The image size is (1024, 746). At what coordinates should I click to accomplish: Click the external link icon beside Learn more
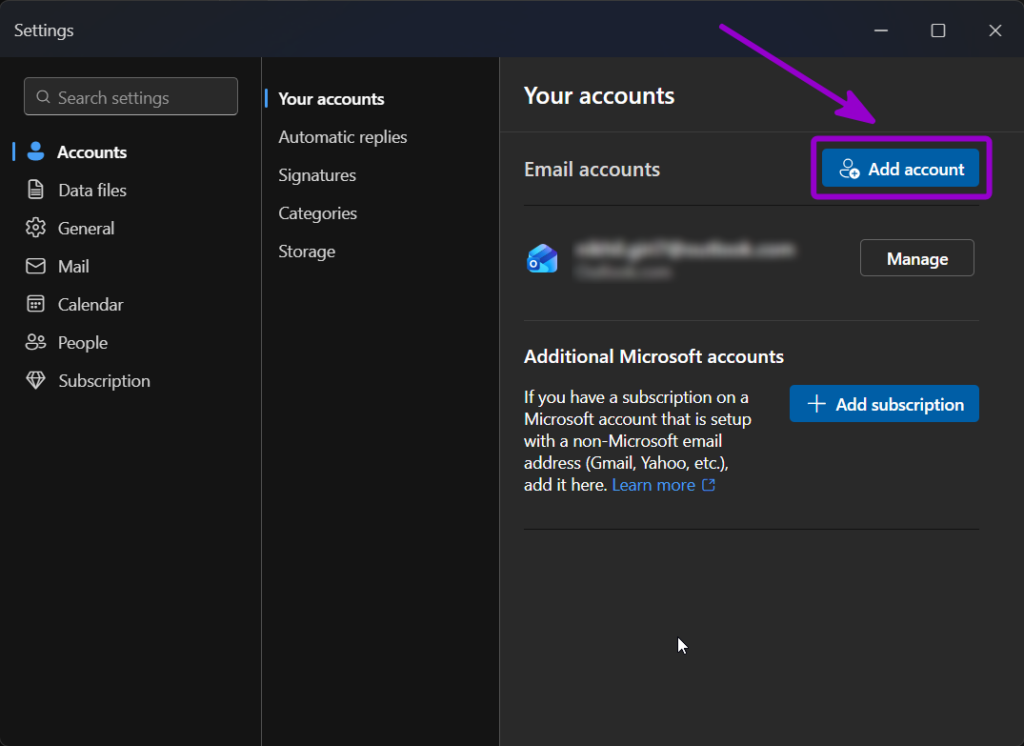(x=709, y=485)
